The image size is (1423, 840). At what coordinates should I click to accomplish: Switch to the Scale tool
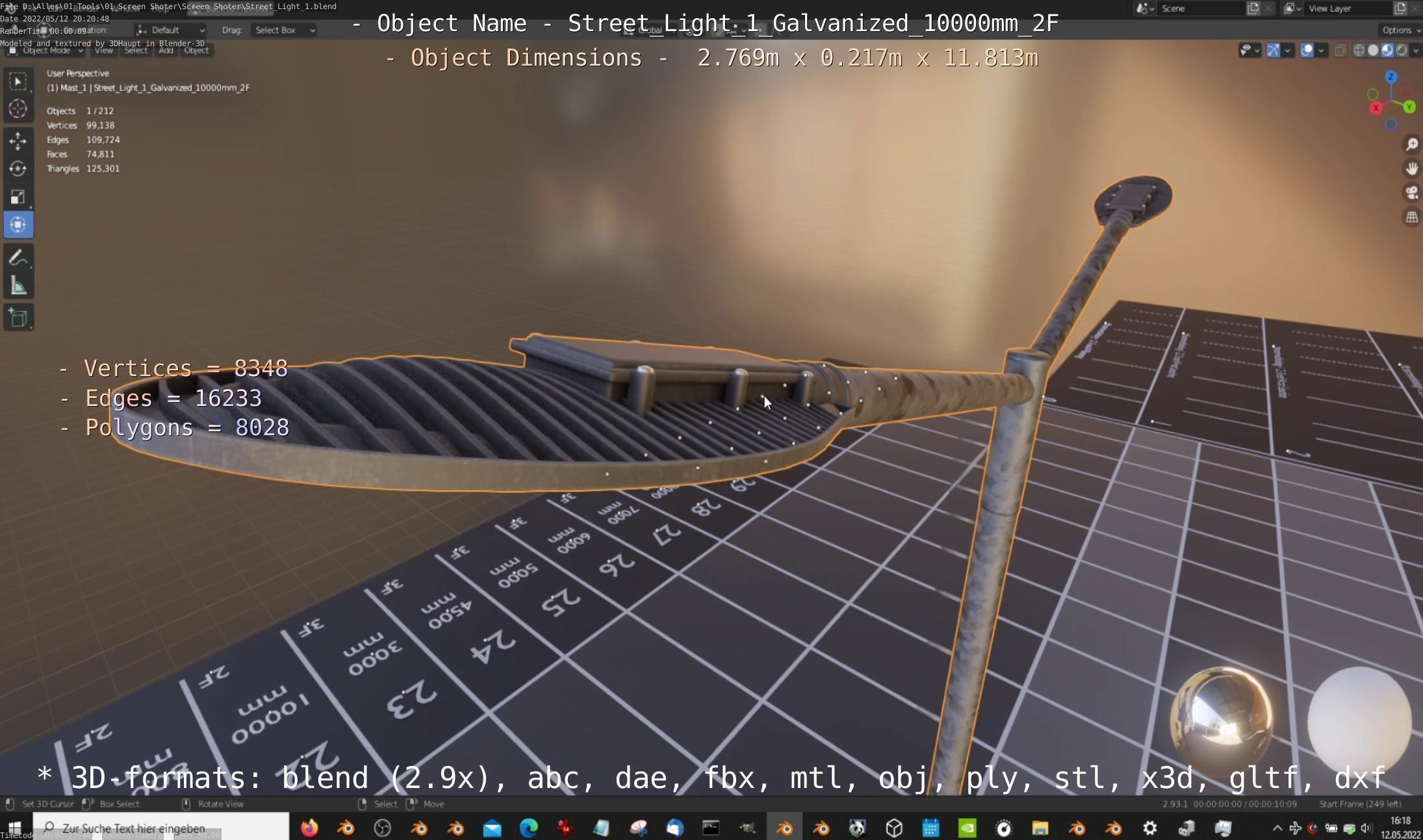tap(18, 197)
